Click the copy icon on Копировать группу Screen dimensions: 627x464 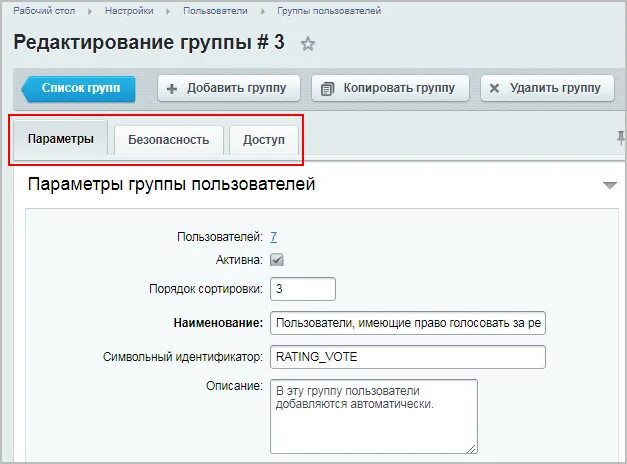(x=327, y=88)
